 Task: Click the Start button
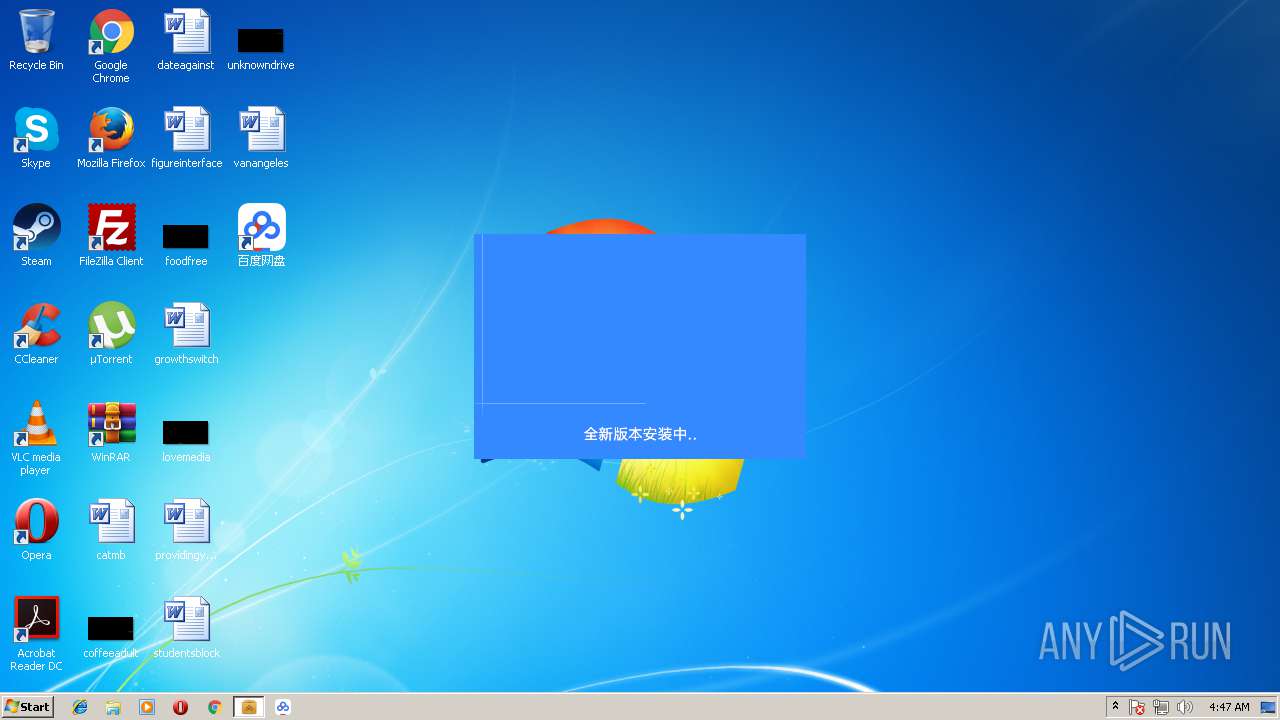[27, 707]
